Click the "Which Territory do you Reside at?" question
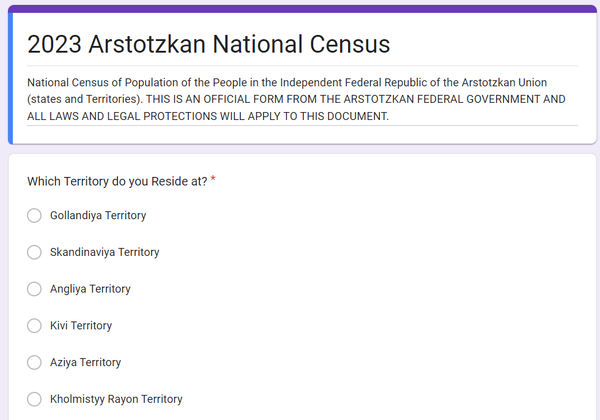This screenshot has height=420, width=600. (117, 181)
